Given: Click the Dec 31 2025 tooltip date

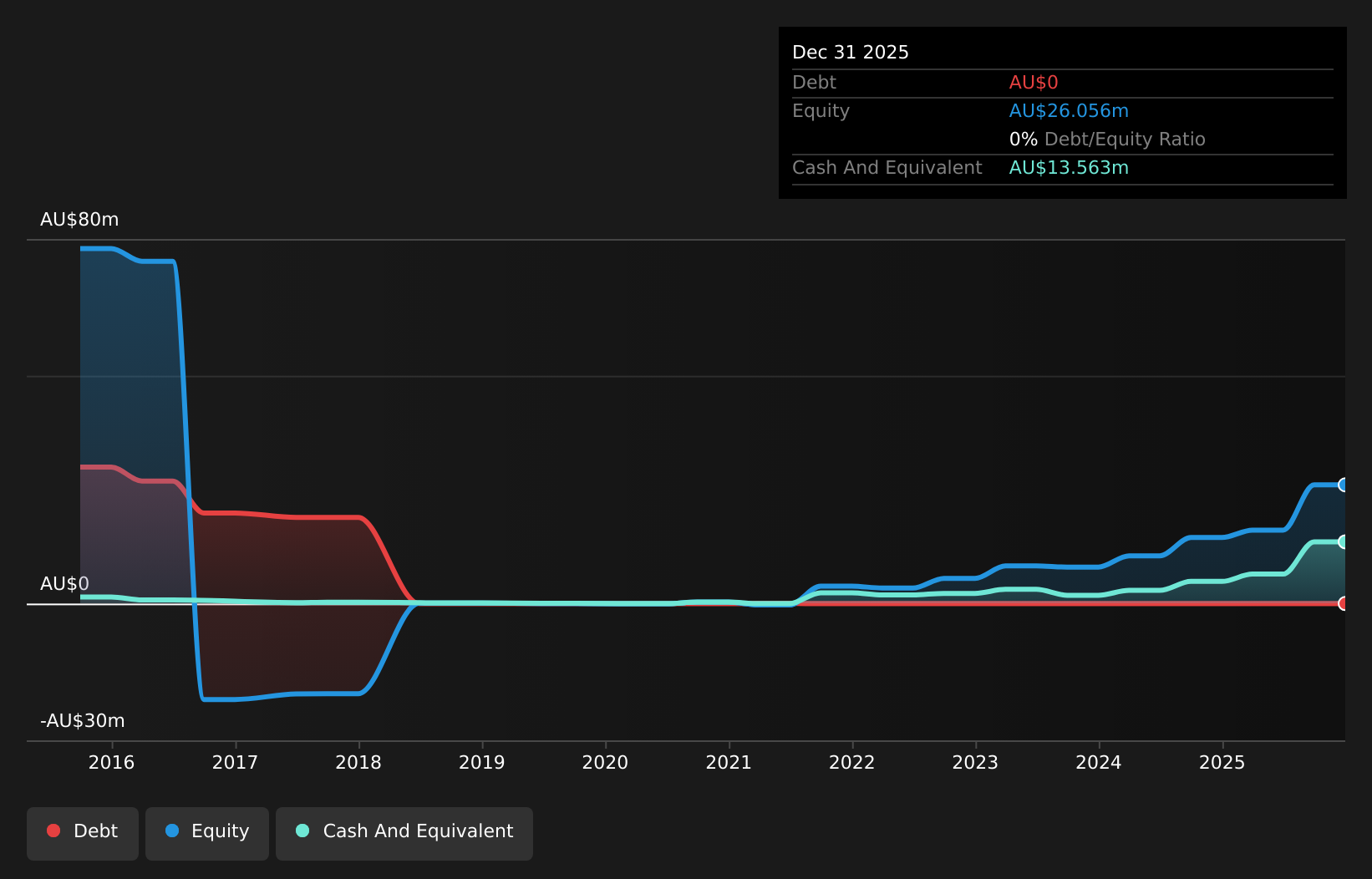Looking at the screenshot, I should point(851,53).
